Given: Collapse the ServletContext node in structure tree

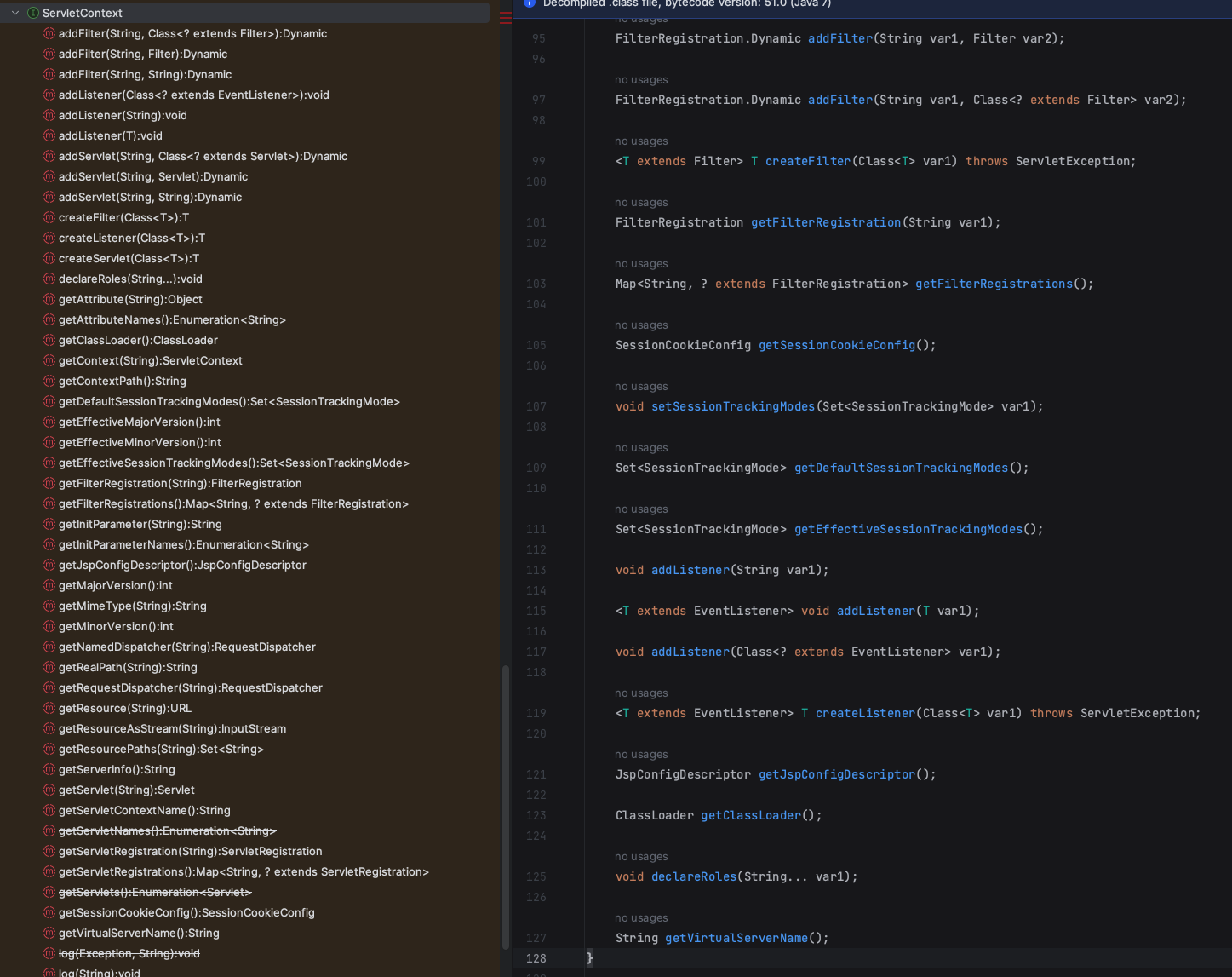Looking at the screenshot, I should [x=15, y=13].
